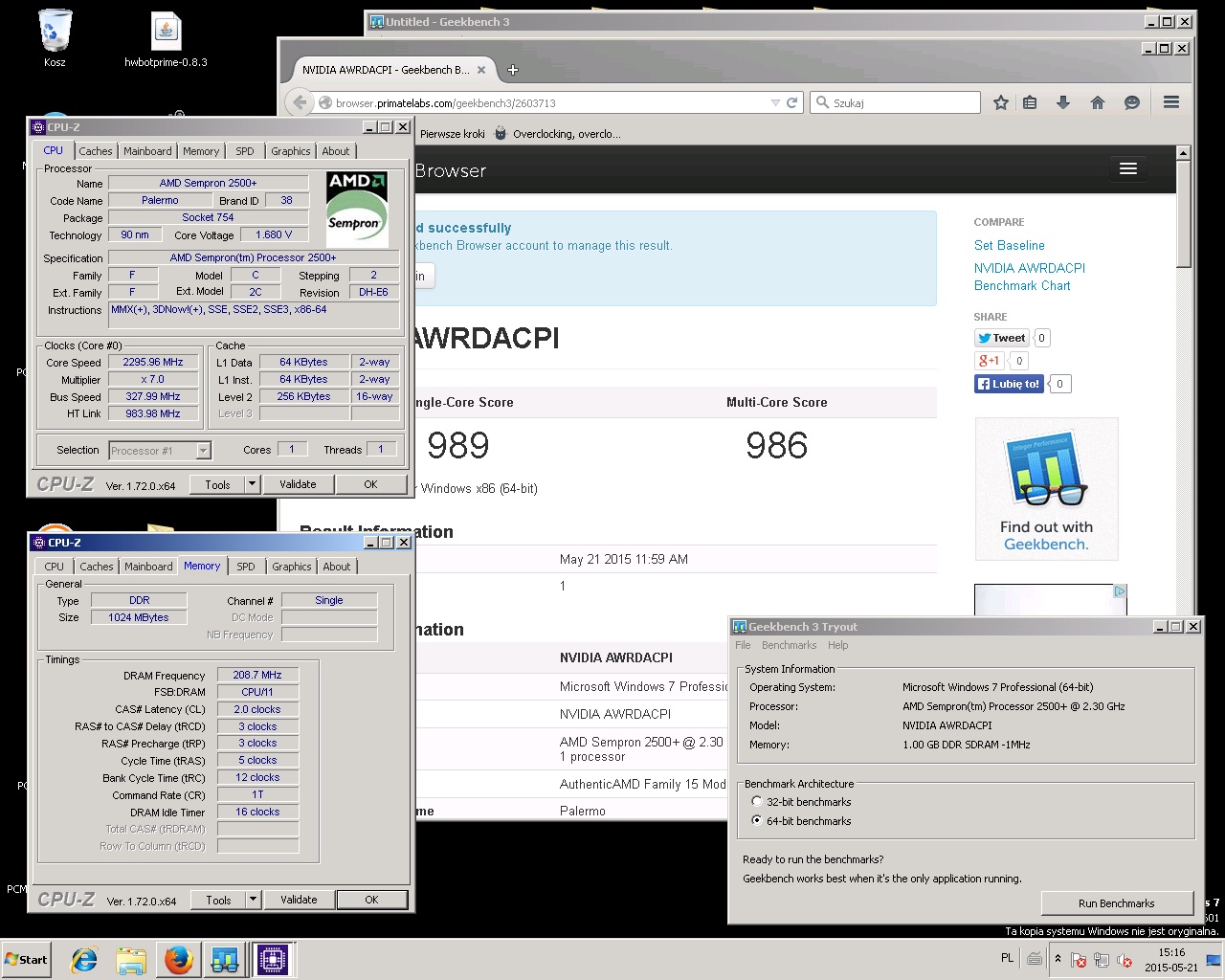Switch to About tab in top CPU-Z window

click(x=336, y=151)
